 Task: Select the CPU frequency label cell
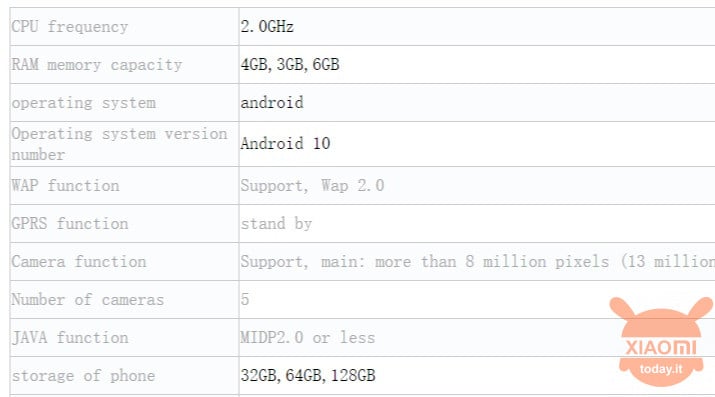click(x=124, y=26)
